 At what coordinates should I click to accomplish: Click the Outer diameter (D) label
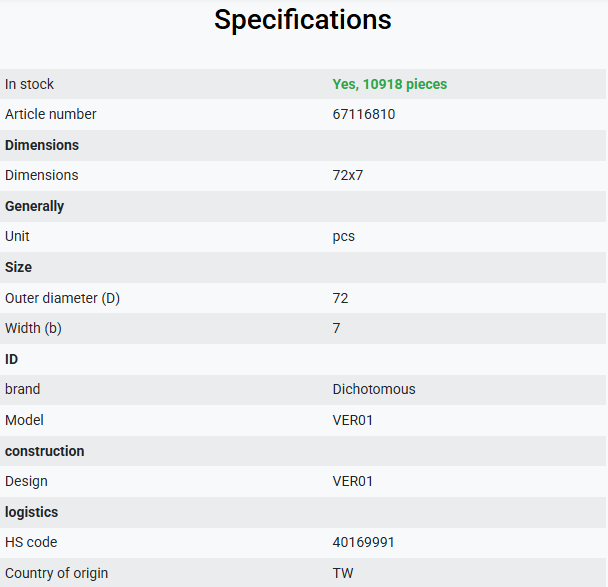(x=62, y=298)
